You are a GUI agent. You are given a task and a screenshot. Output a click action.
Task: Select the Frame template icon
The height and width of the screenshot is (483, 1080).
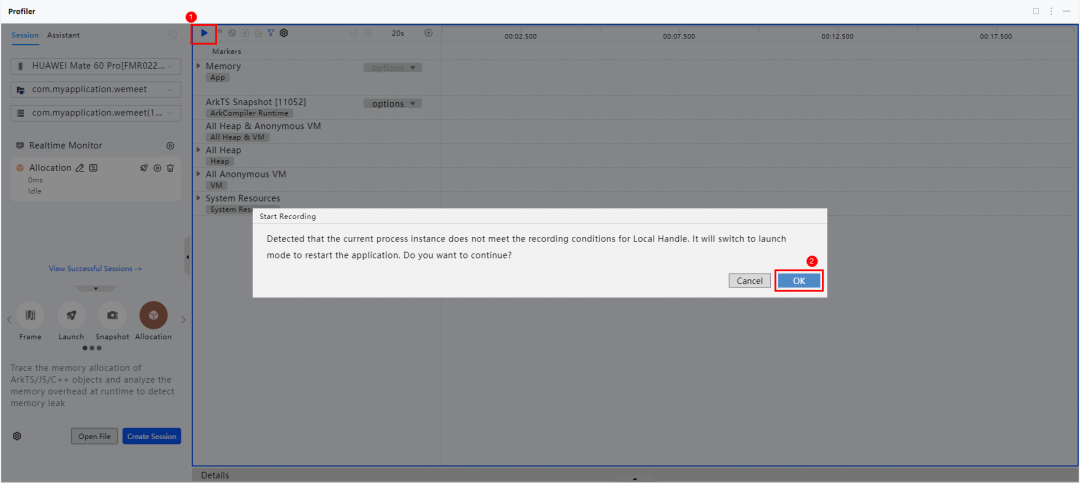pos(30,315)
